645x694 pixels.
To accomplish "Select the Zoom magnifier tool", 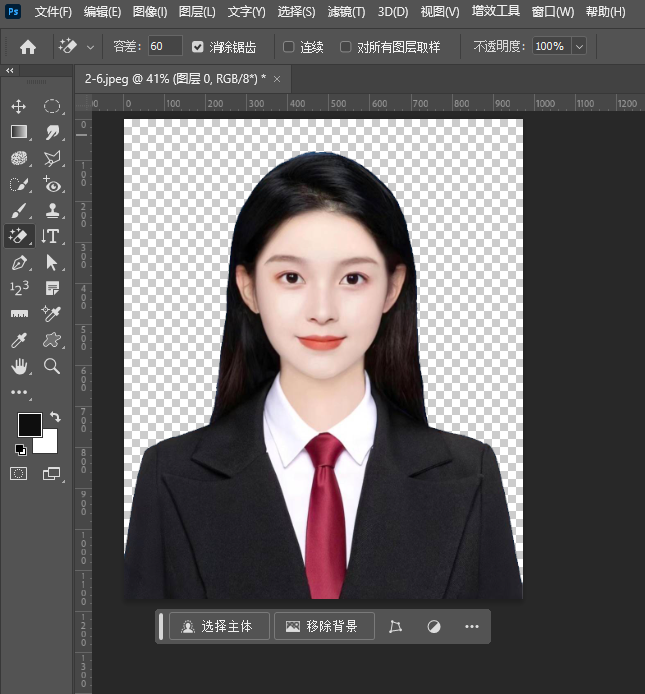I will 52,366.
